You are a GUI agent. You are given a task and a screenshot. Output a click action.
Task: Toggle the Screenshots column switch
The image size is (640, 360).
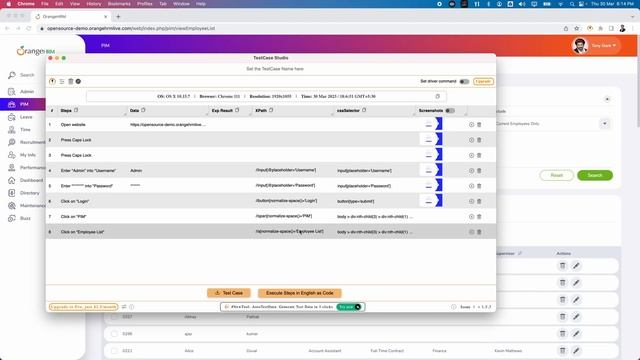[450, 111]
